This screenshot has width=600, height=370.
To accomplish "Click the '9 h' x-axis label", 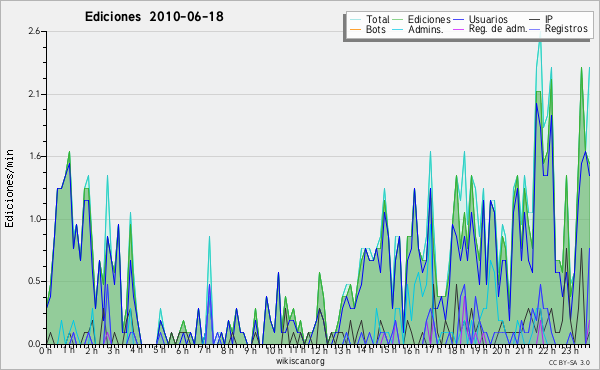I will click(251, 350).
